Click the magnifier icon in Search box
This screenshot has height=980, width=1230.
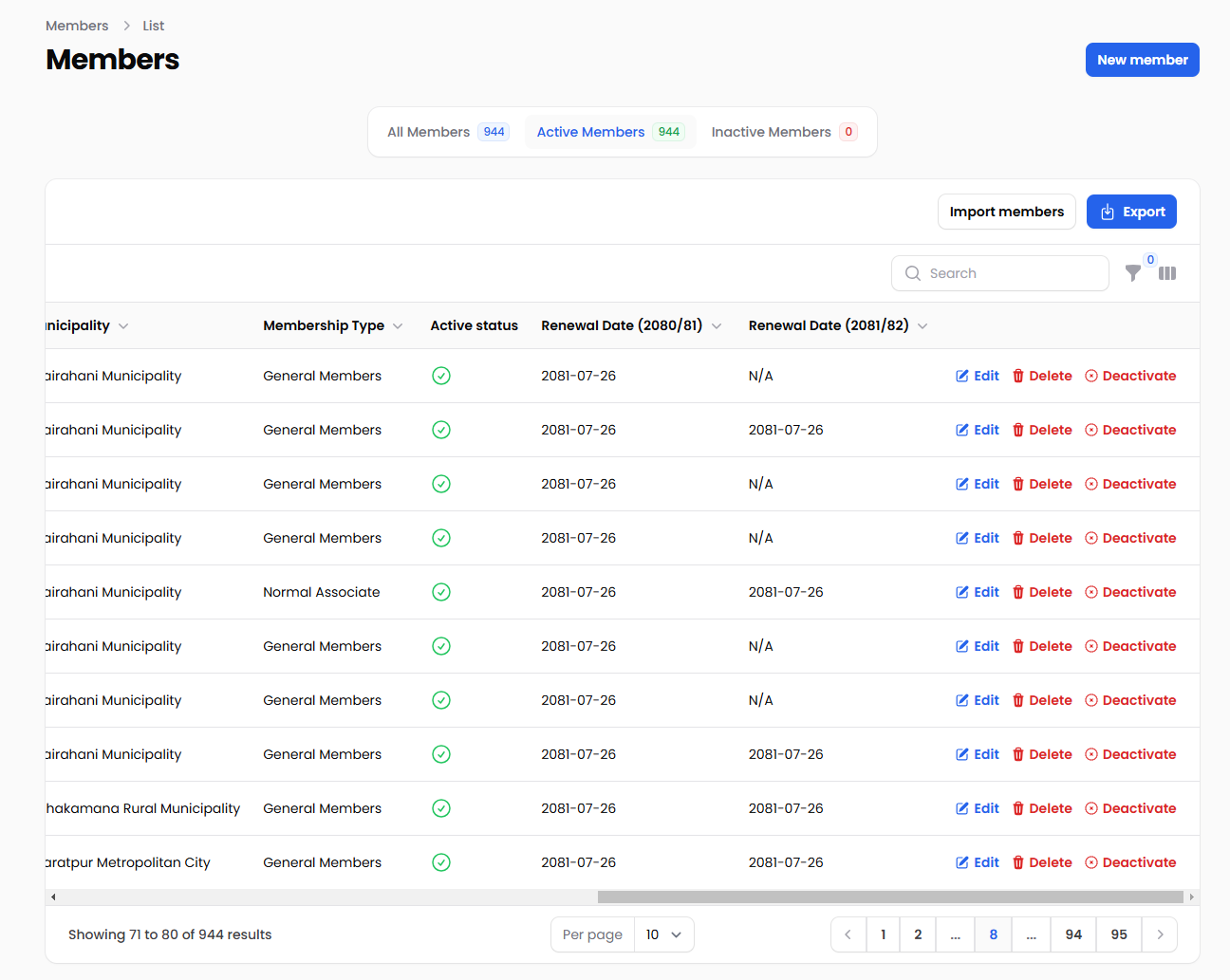[x=913, y=273]
